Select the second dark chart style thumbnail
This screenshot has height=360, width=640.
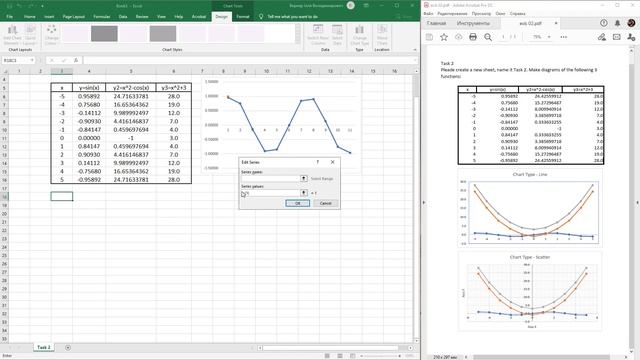coord(104,33)
